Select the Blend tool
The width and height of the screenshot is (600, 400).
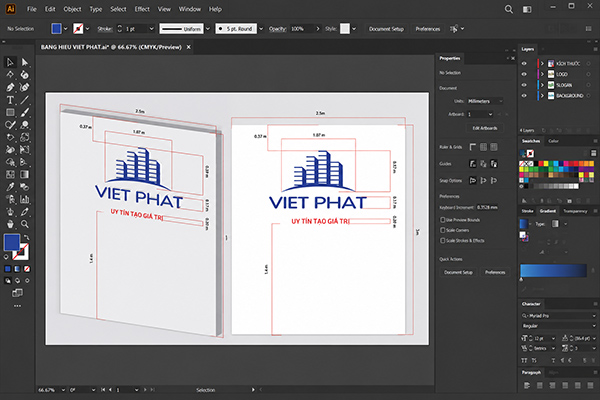coord(24,187)
